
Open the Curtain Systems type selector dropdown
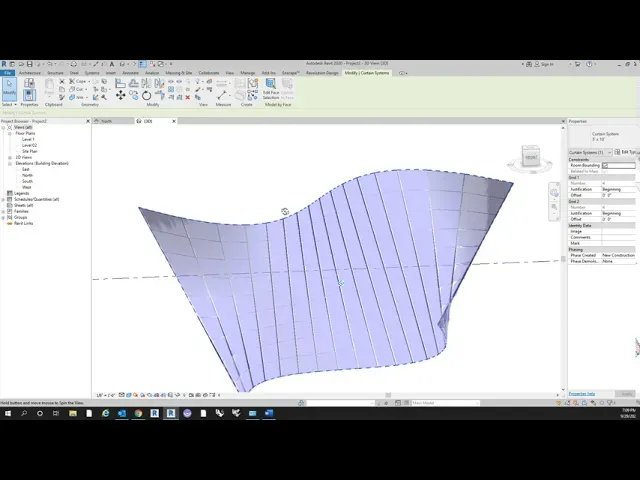590,152
